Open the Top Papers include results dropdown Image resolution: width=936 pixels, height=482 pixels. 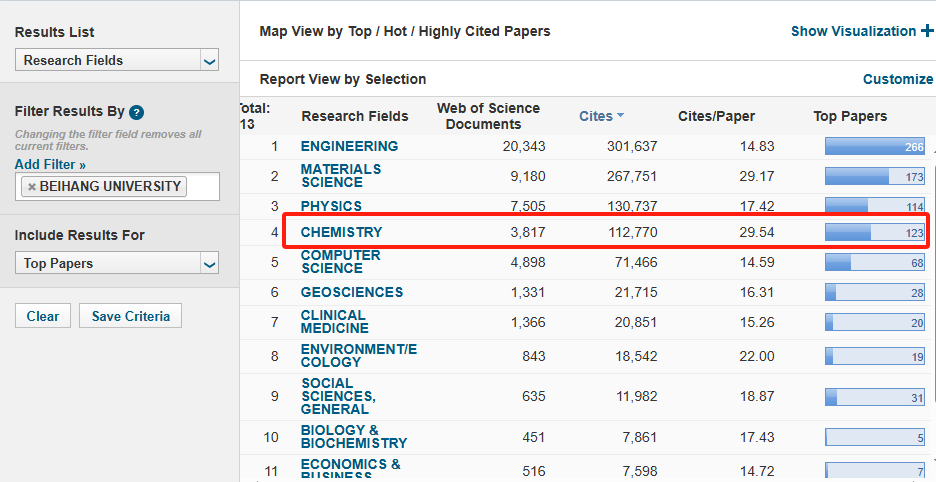point(209,264)
